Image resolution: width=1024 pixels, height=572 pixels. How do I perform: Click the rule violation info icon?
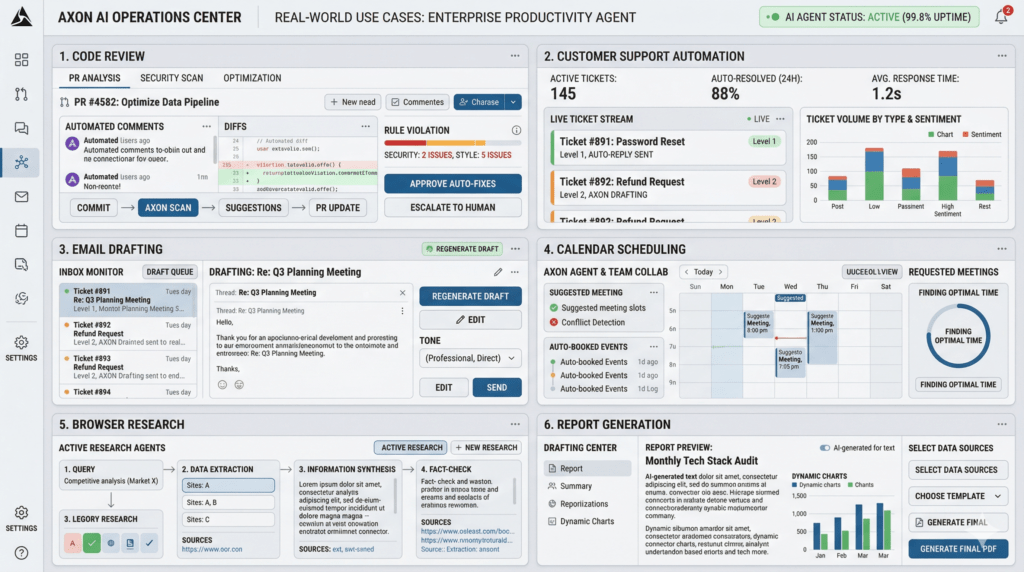click(x=516, y=130)
